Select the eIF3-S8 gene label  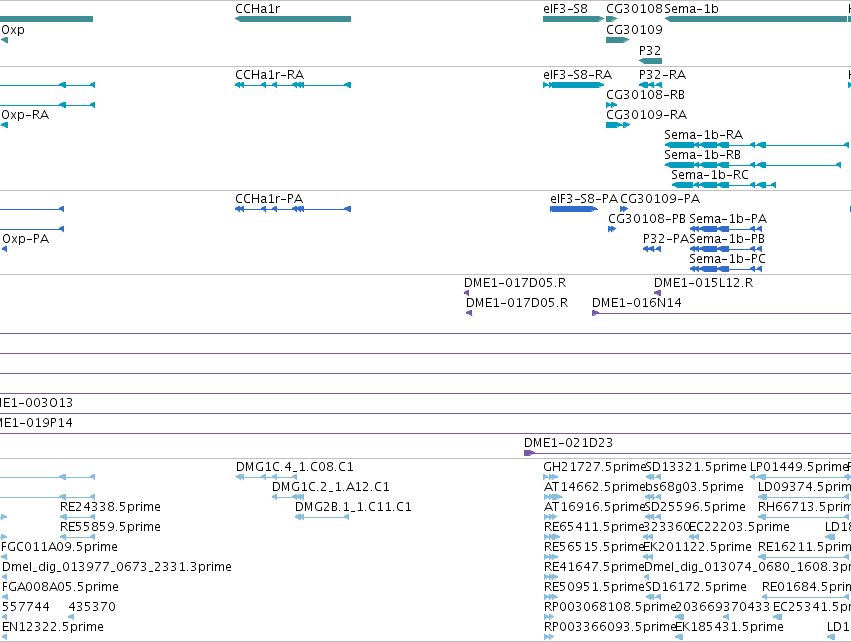(x=565, y=9)
